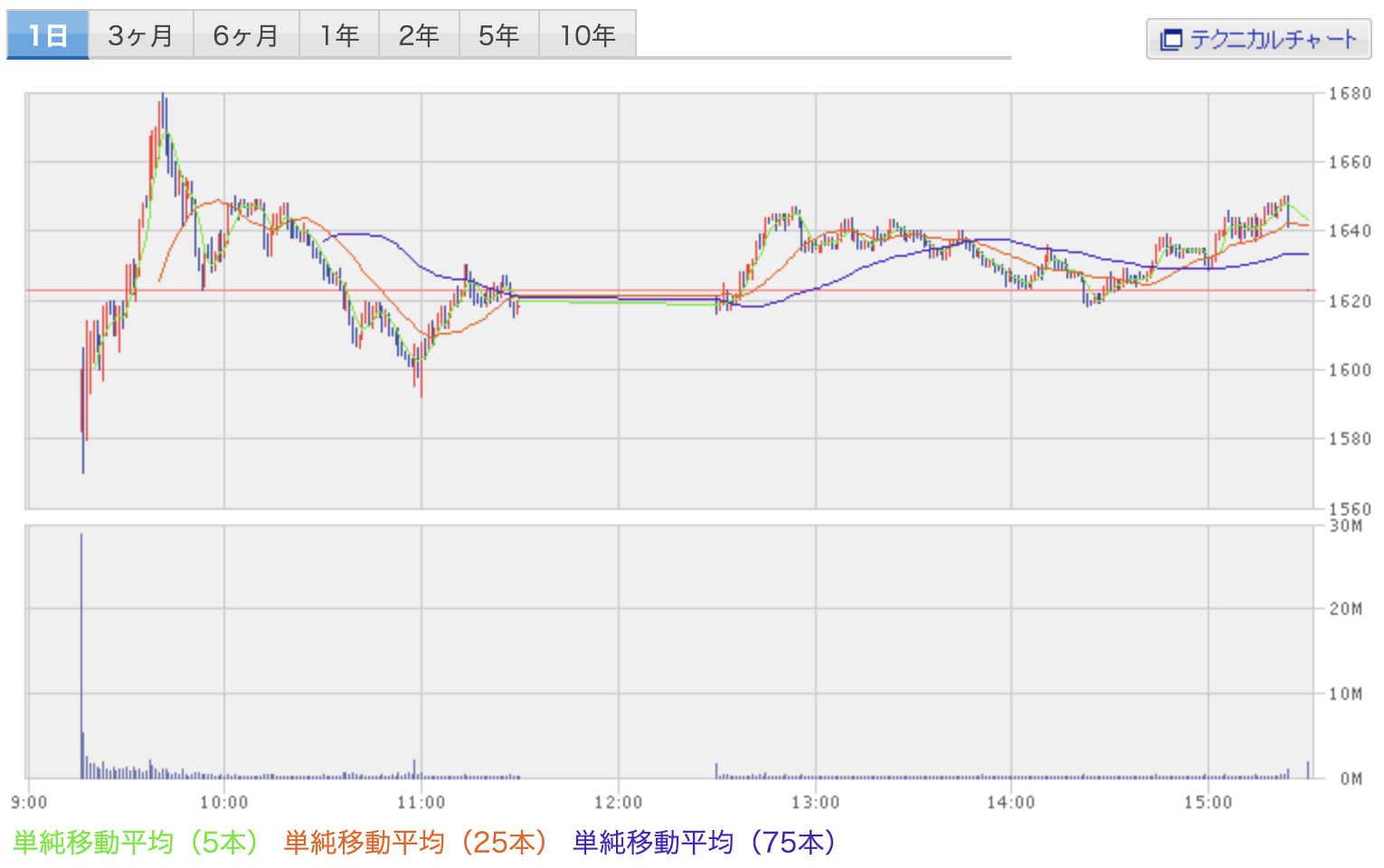Click the orange 単純移動平均（25本）legend label
1384x868 pixels.
416,843
